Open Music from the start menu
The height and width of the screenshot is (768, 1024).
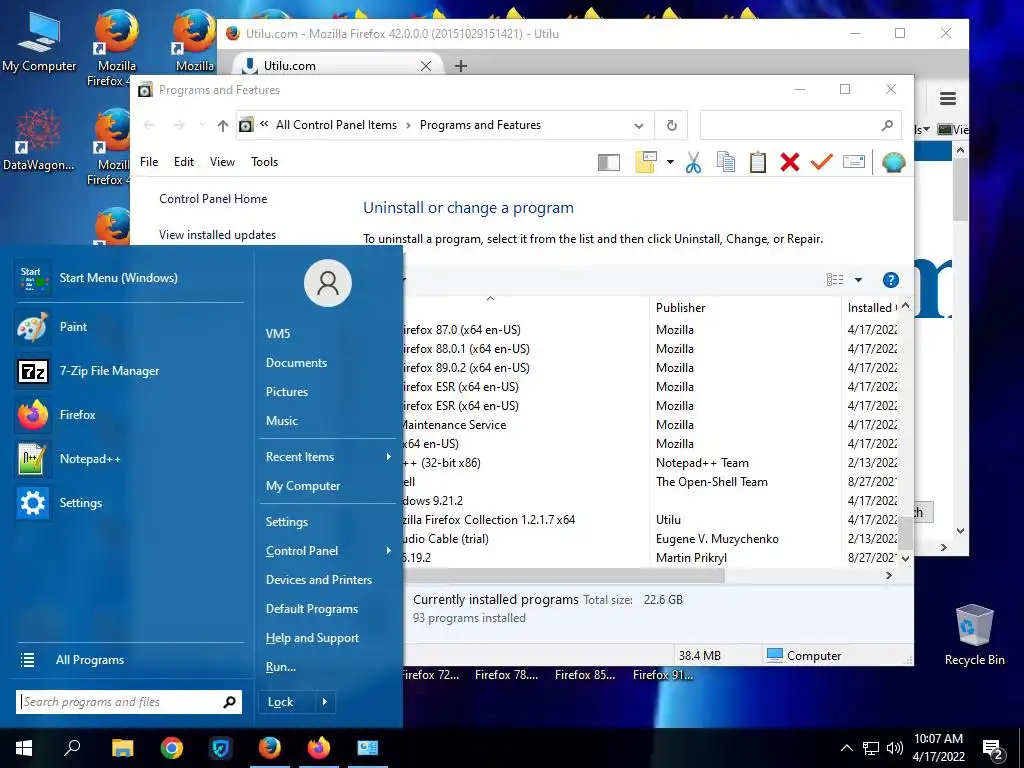[x=328, y=421]
